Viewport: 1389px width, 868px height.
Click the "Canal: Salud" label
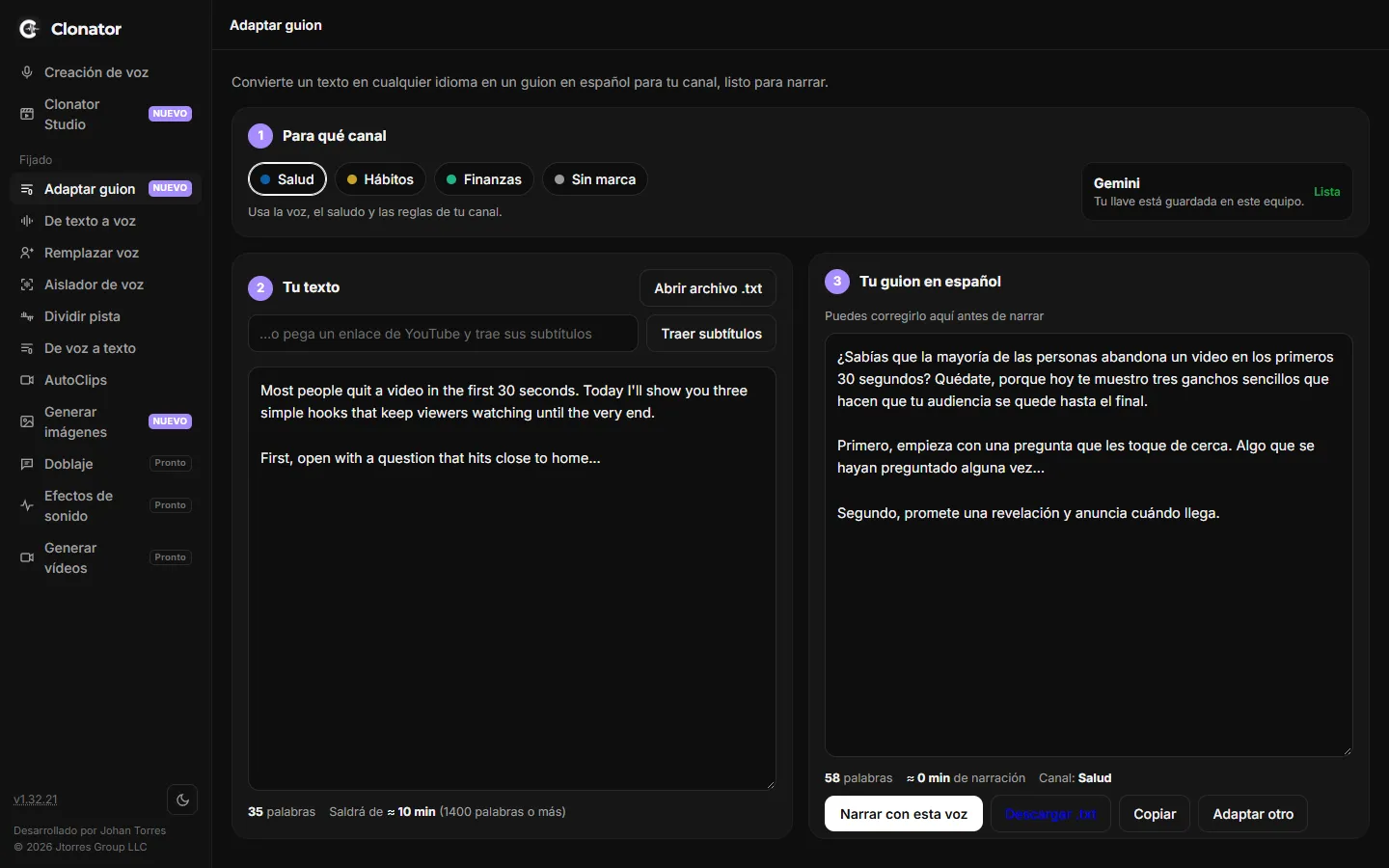pyautogui.click(x=1076, y=778)
